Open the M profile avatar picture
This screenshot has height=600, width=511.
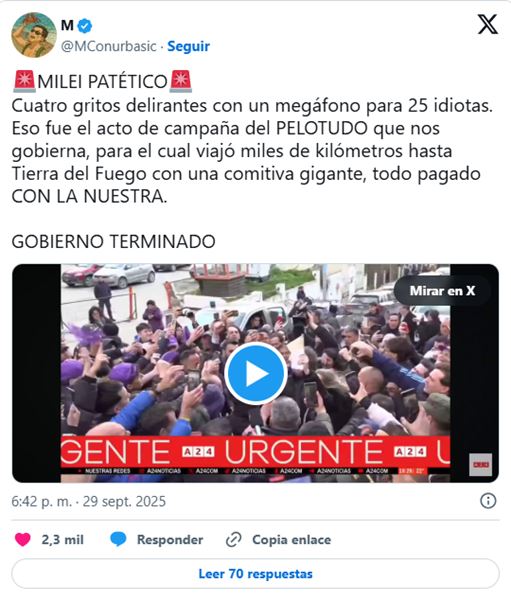(x=34, y=35)
